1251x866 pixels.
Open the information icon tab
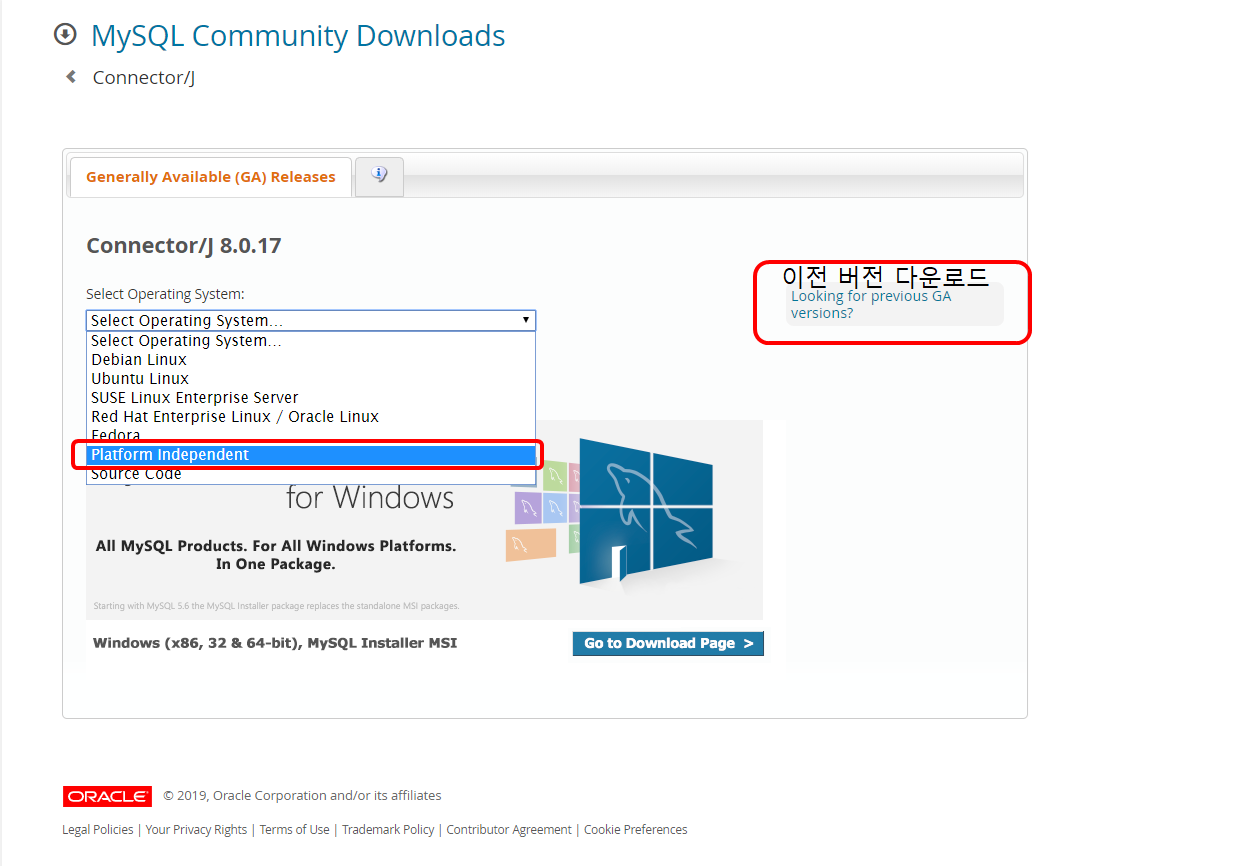pyautogui.click(x=379, y=176)
